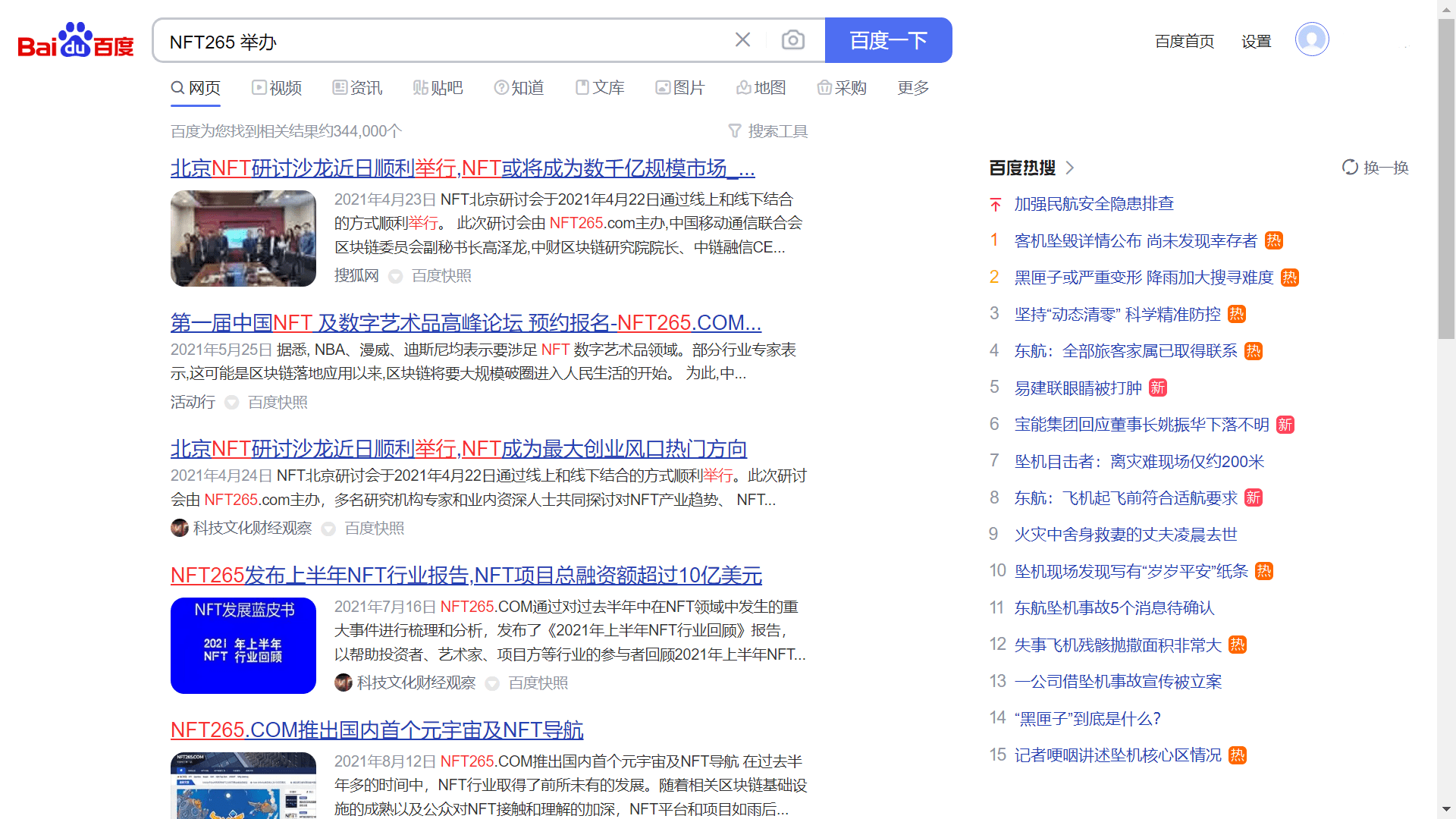1456x819 pixels.
Task: Open hot topic 坠机现场发现写有"岁岁平安"纸条
Action: point(1131,571)
